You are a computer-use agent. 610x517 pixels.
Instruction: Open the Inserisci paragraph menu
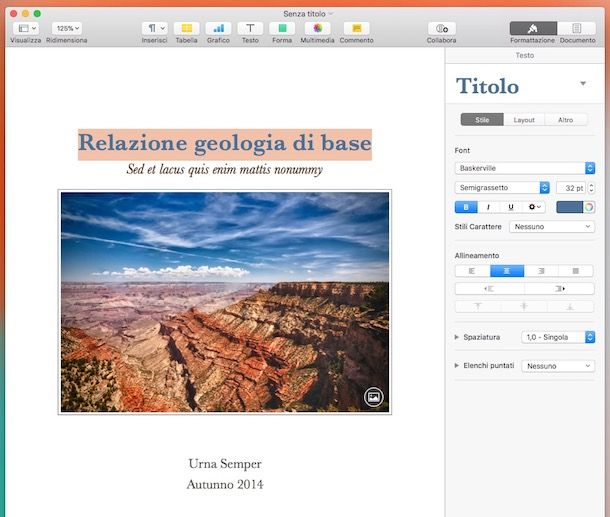(x=154, y=28)
